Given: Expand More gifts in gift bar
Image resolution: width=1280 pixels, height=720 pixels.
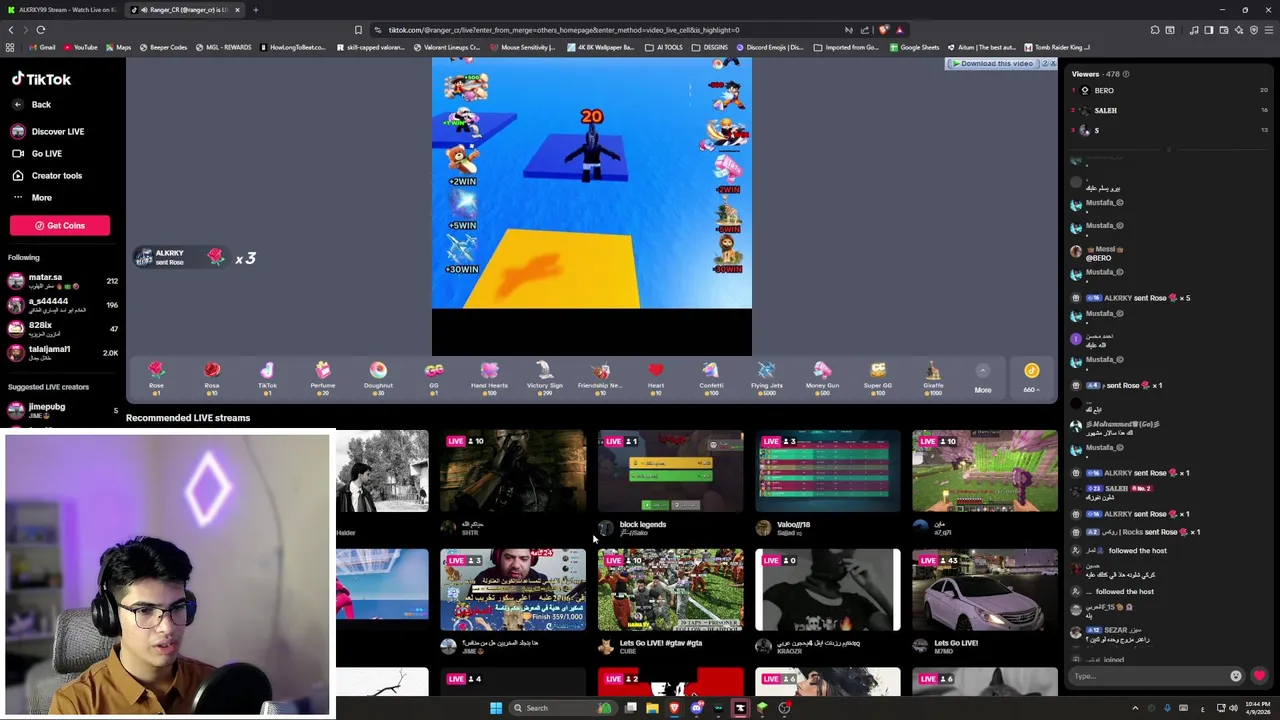Looking at the screenshot, I should [x=983, y=378].
